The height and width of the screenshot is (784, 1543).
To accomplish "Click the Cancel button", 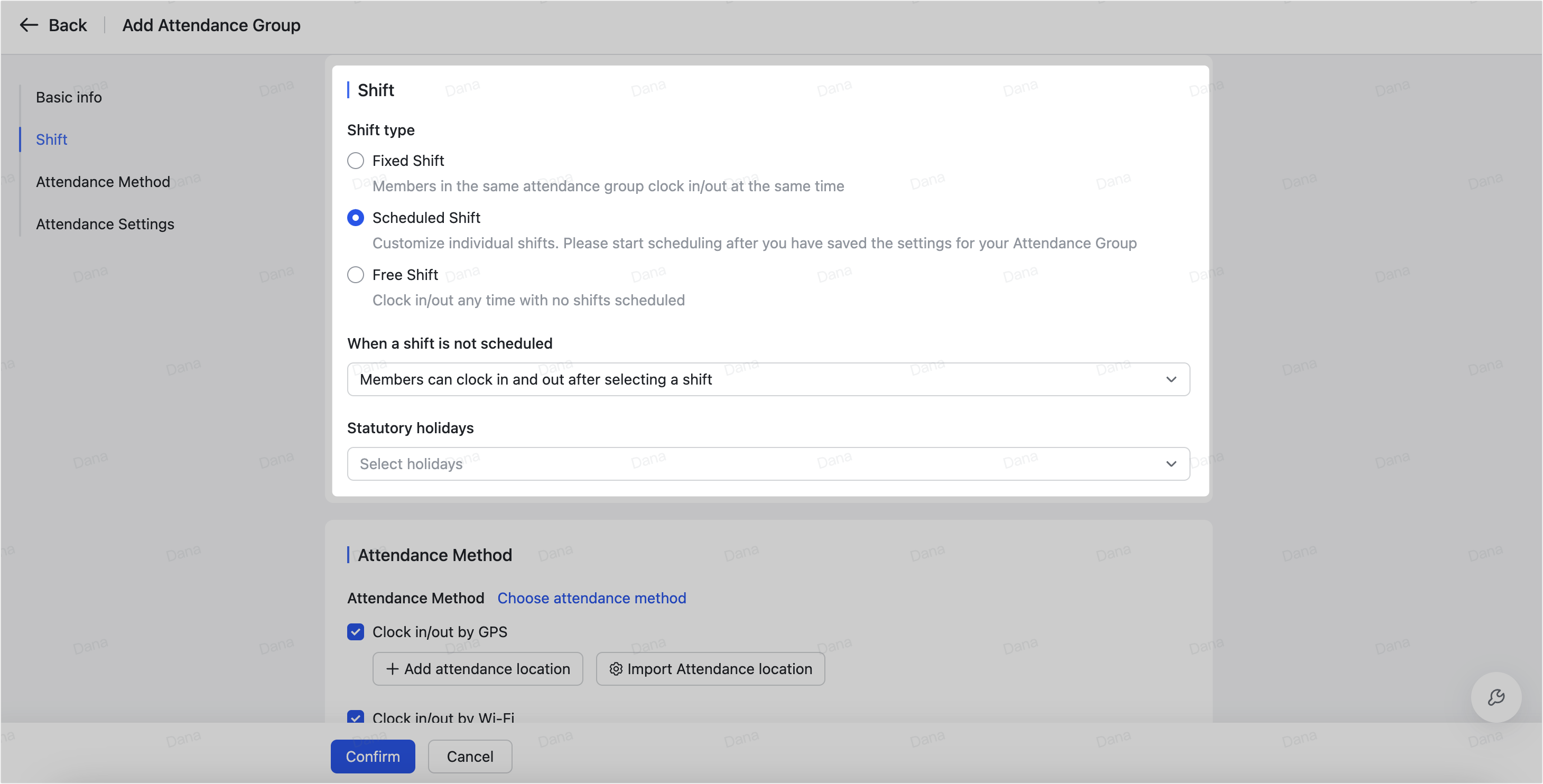I will [x=470, y=757].
